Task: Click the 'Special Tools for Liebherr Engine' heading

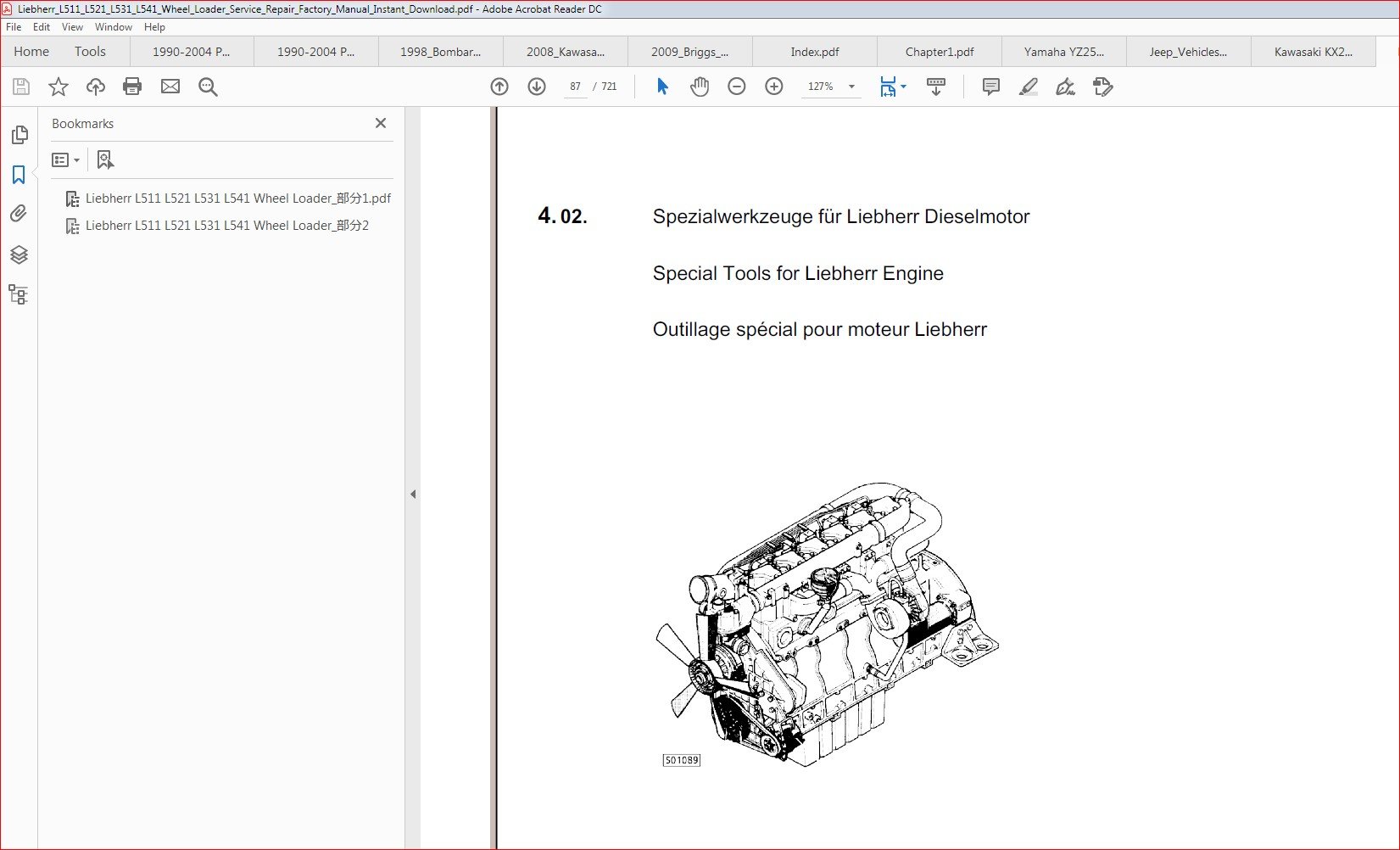Action: point(798,273)
